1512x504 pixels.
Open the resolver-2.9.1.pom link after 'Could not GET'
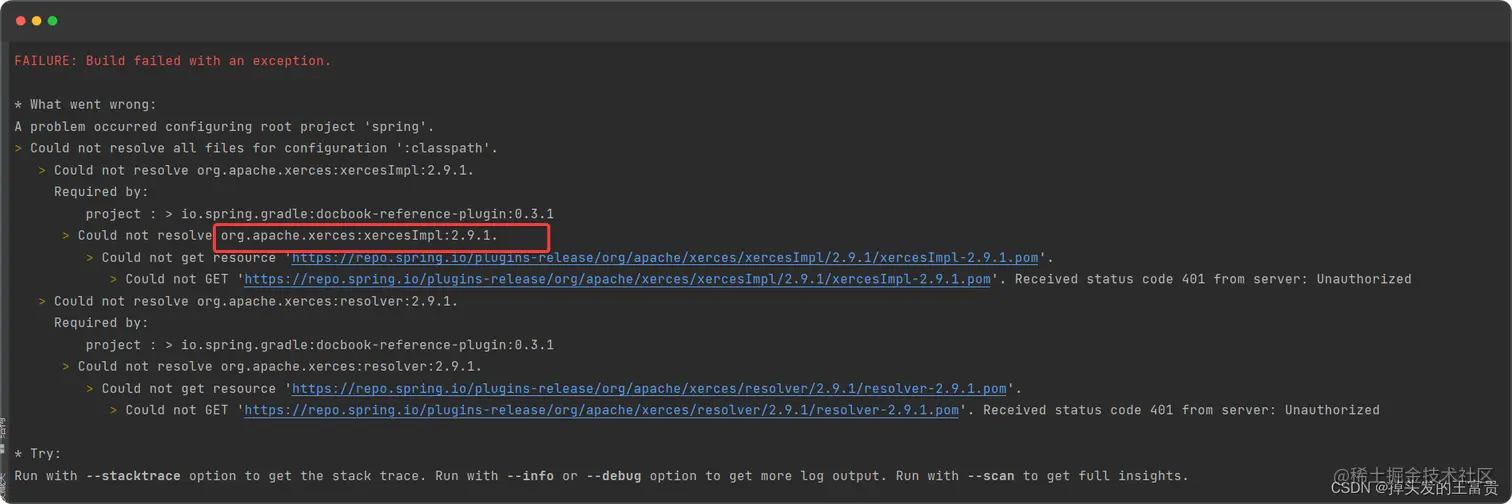point(603,410)
